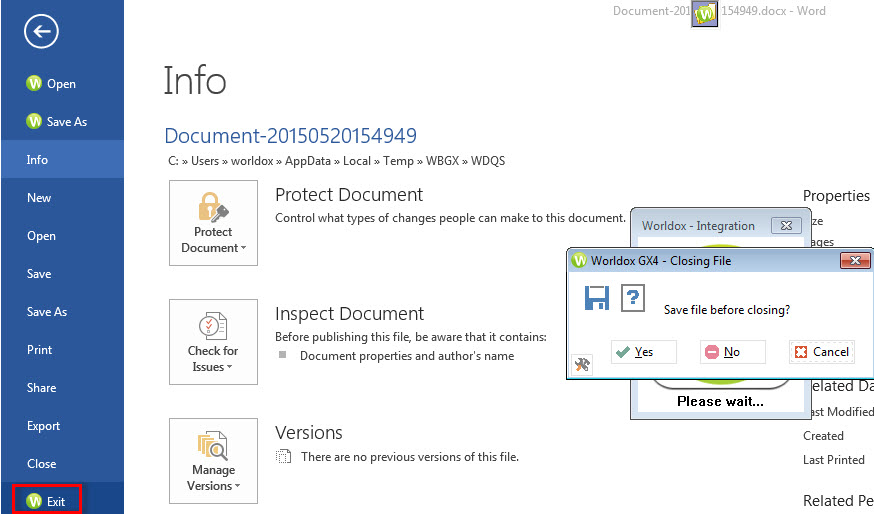Screen dimensions: 874x514
Task: Choose Worldox Save As in sidebar
Action: pos(57,122)
